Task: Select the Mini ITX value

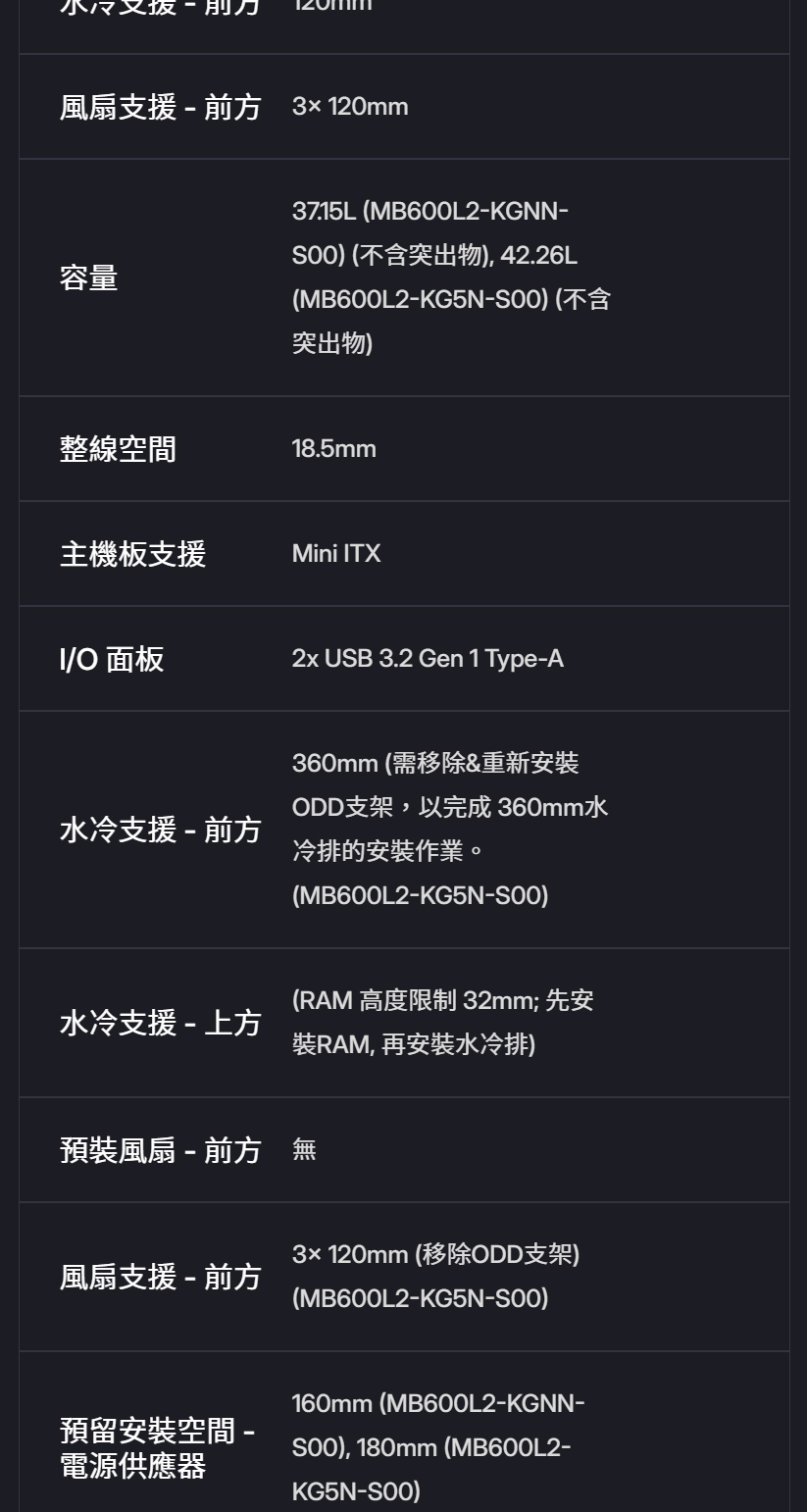Action: coord(335,554)
